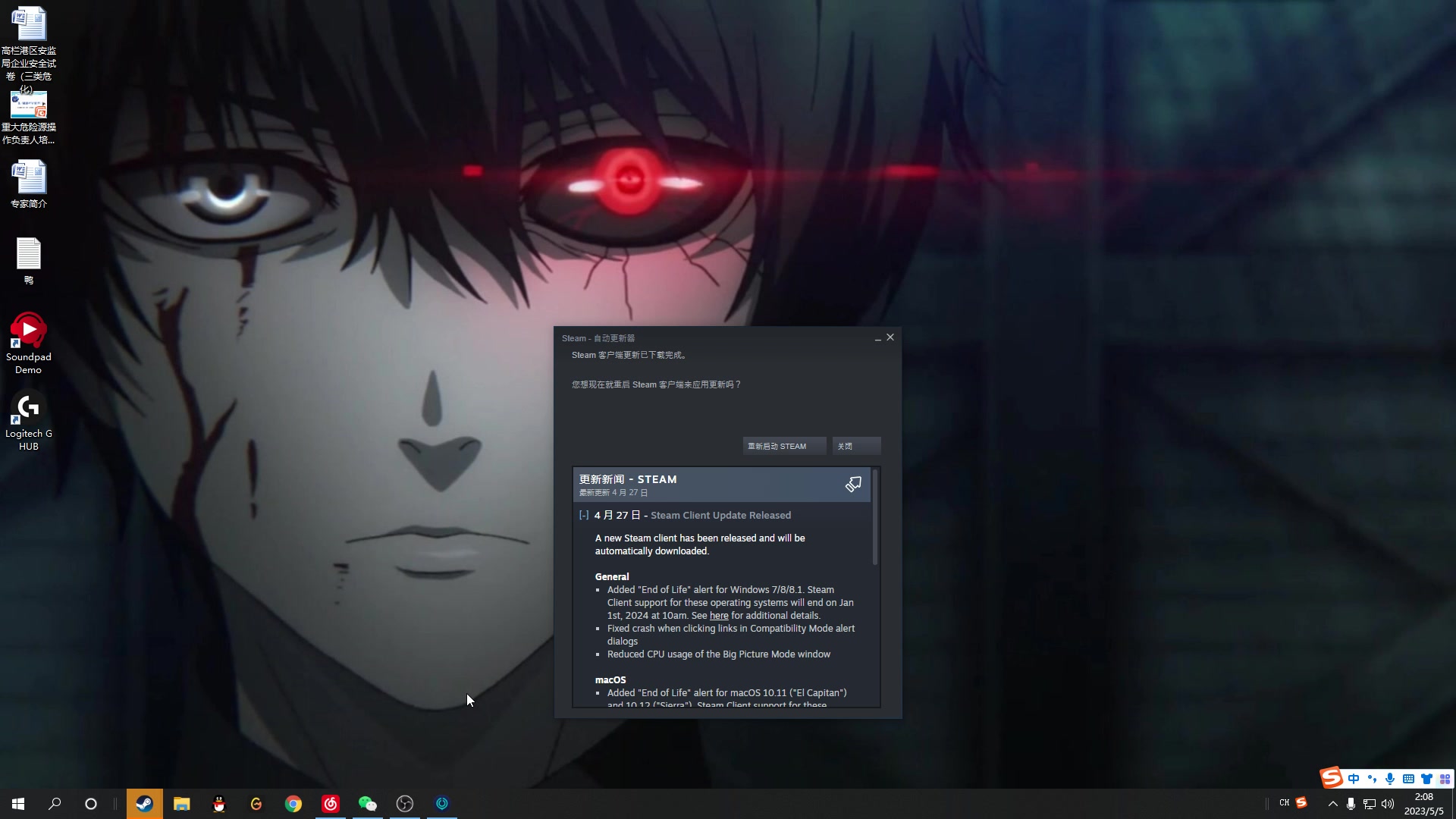The width and height of the screenshot is (1456, 819).
Task: Click the system tray microphone icon
Action: 1351,804
